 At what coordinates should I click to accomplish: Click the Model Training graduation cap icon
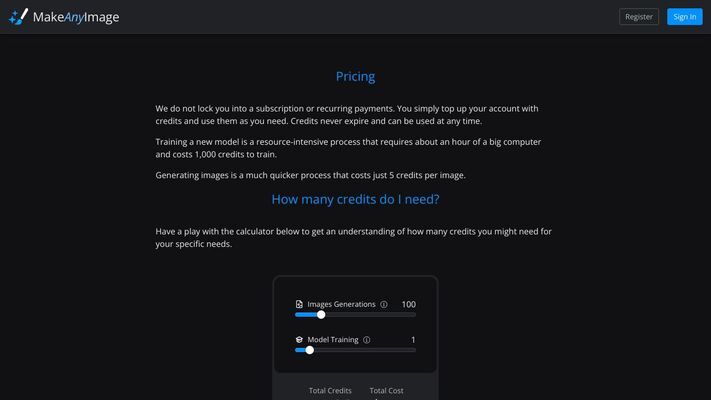(299, 340)
